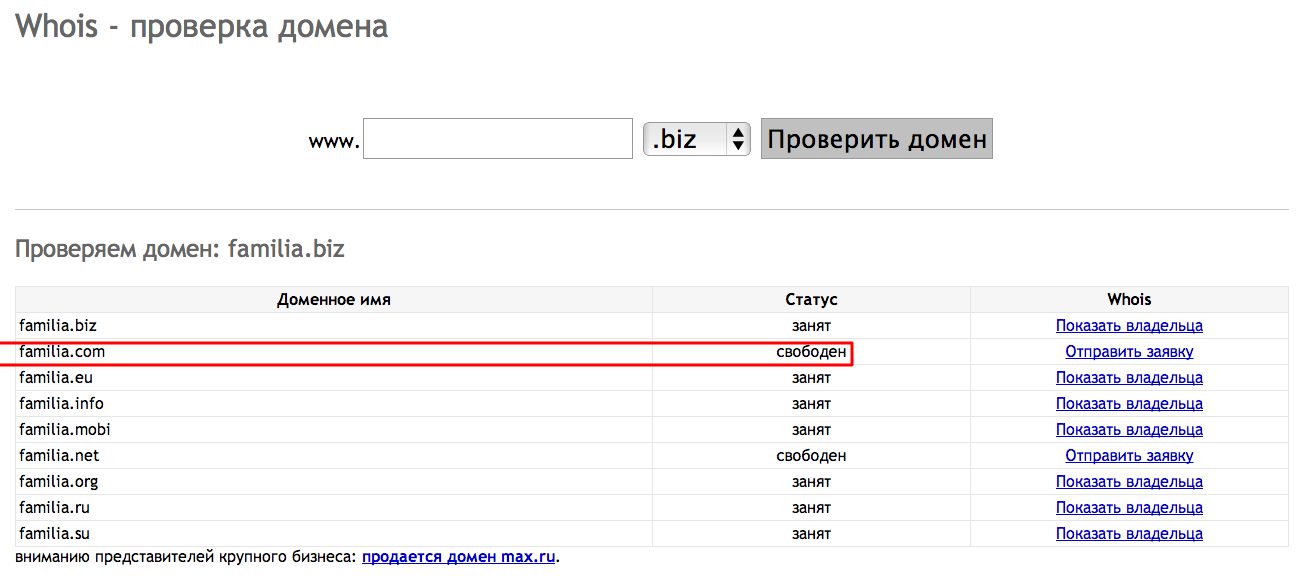
Task: Click the domain name input field
Action: tap(498, 139)
